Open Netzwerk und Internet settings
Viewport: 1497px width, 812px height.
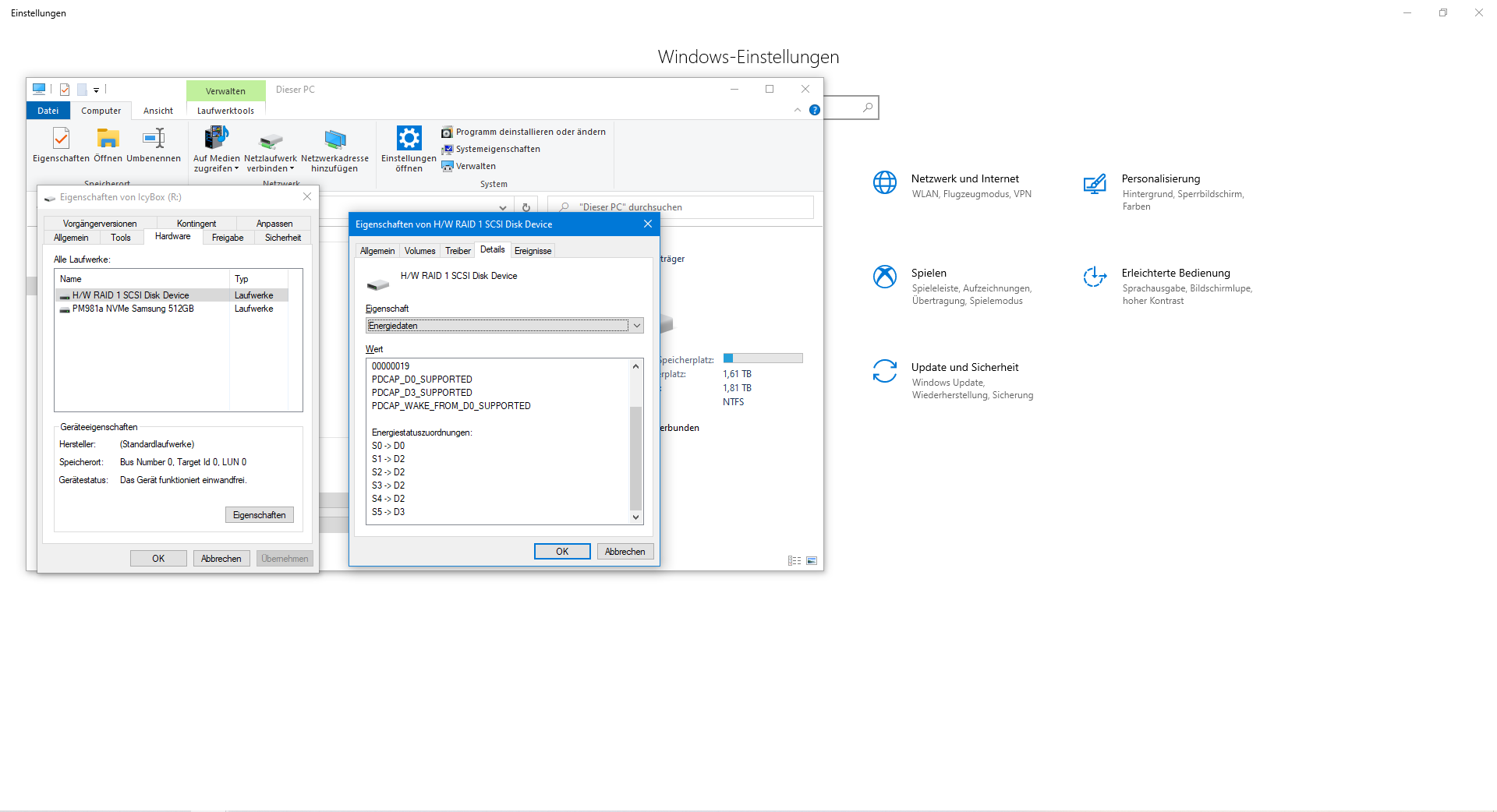pos(952,185)
